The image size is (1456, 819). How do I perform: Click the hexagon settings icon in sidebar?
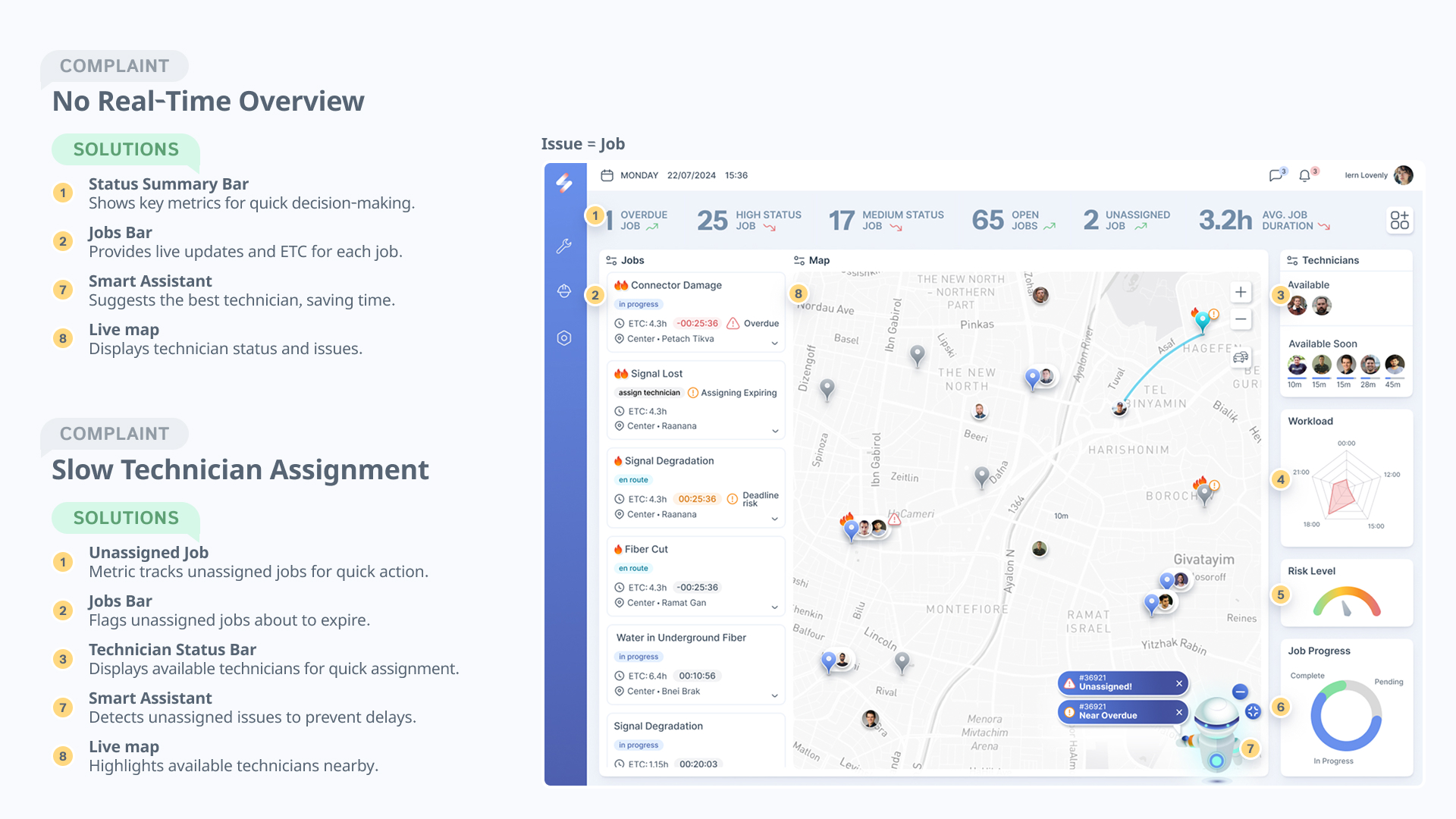pos(563,338)
